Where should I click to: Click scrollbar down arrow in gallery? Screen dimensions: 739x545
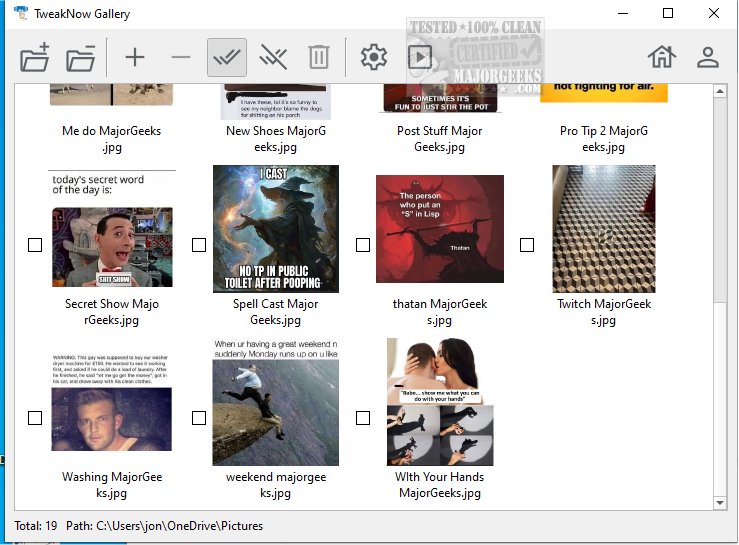[x=719, y=503]
